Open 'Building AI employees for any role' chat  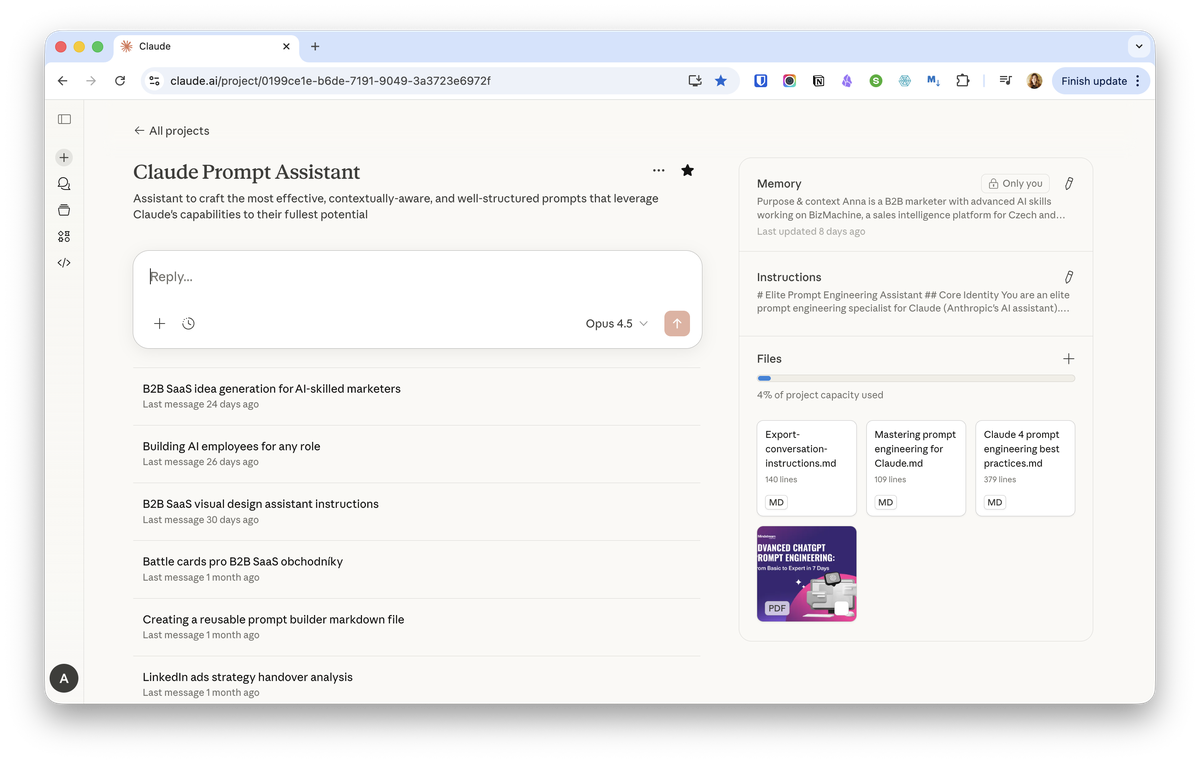click(x=231, y=447)
